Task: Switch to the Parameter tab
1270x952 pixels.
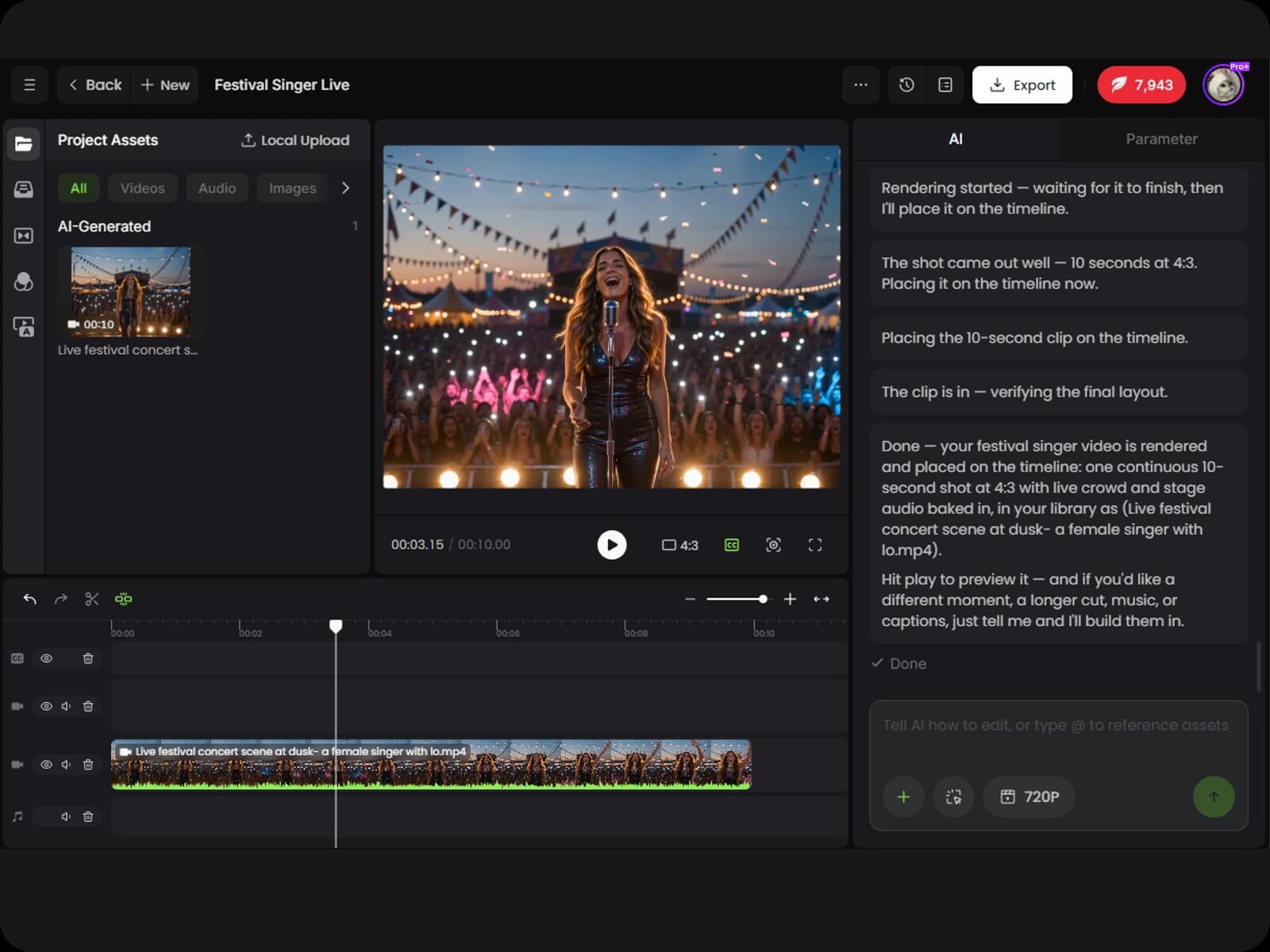Action: click(1161, 139)
